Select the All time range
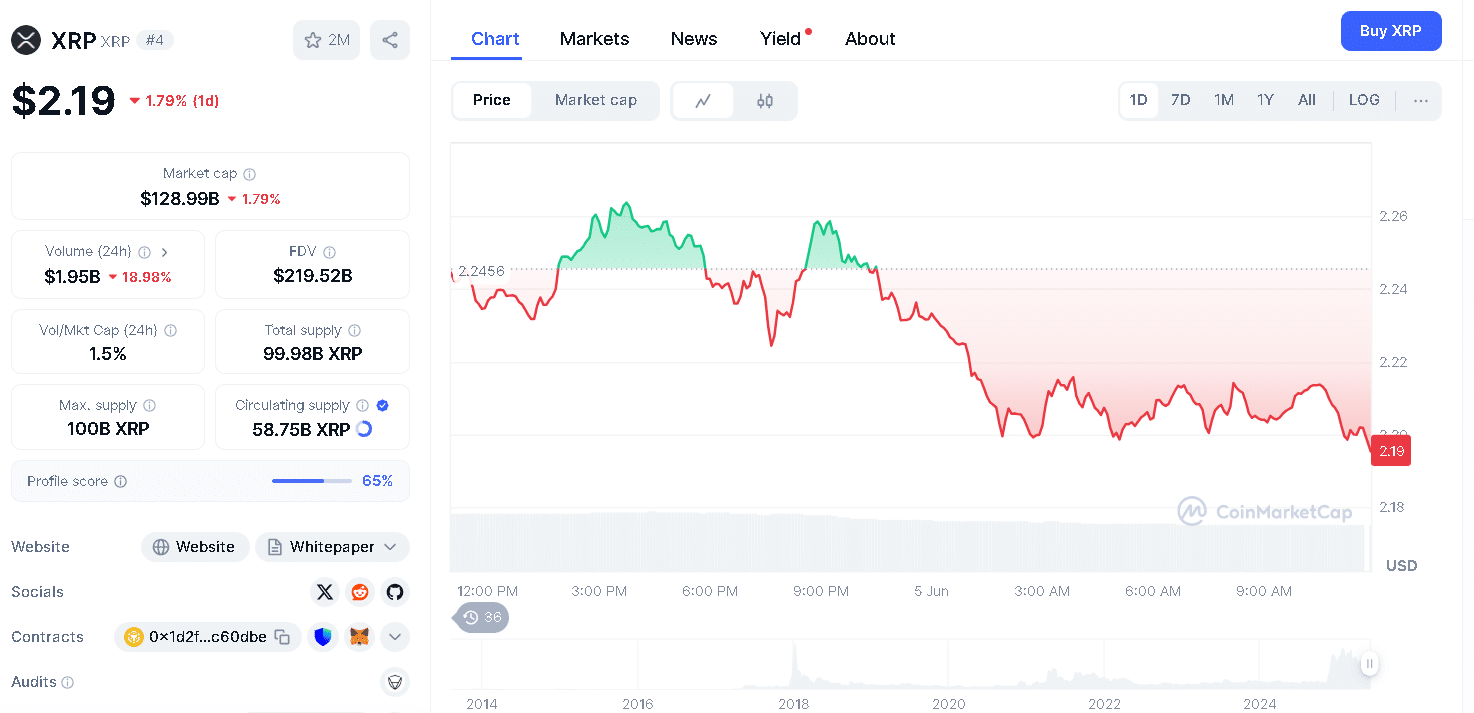 pyautogui.click(x=1307, y=101)
